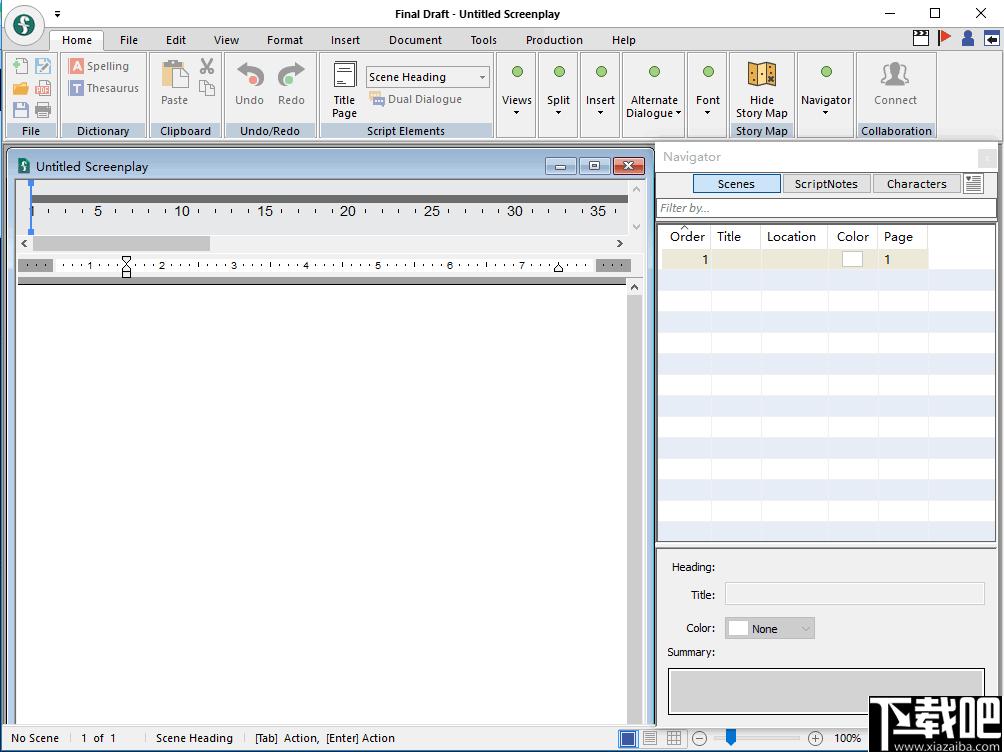
Task: Click the zoom slider handle
Action: pyautogui.click(x=730, y=738)
